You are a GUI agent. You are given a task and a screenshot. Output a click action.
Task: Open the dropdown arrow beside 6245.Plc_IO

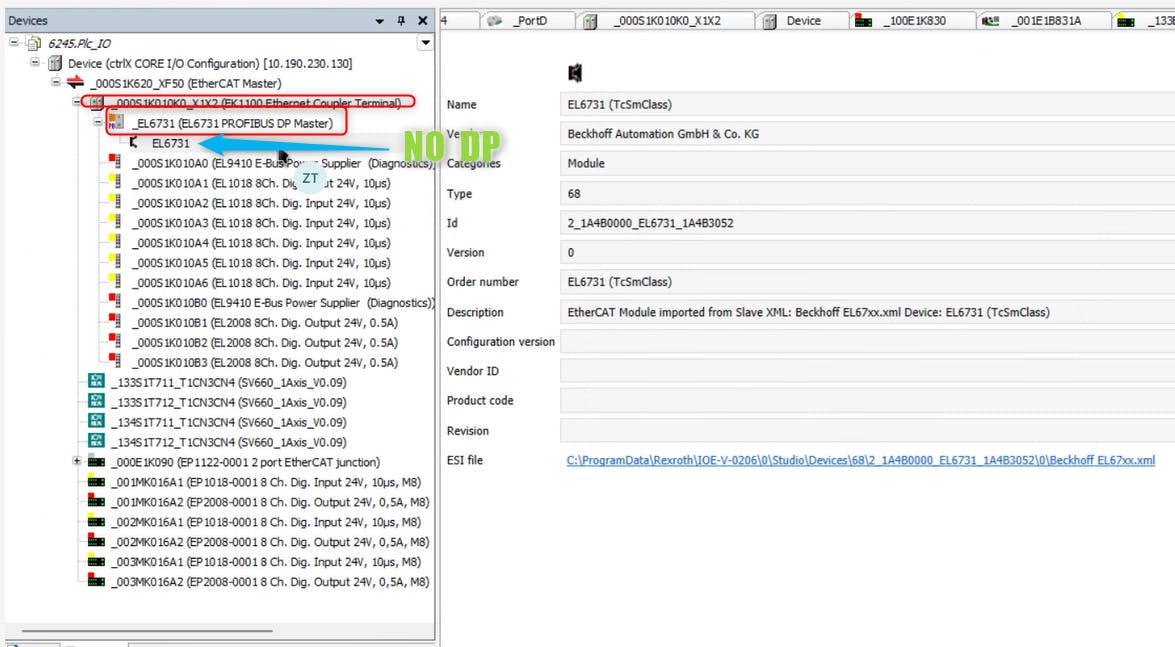pos(426,43)
